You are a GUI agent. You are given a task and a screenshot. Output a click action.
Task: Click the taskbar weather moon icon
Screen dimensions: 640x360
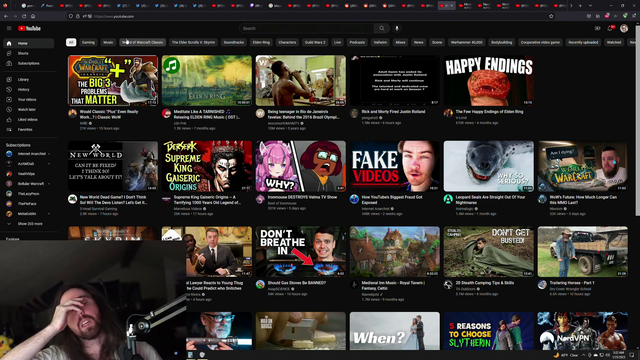[x=556, y=355]
